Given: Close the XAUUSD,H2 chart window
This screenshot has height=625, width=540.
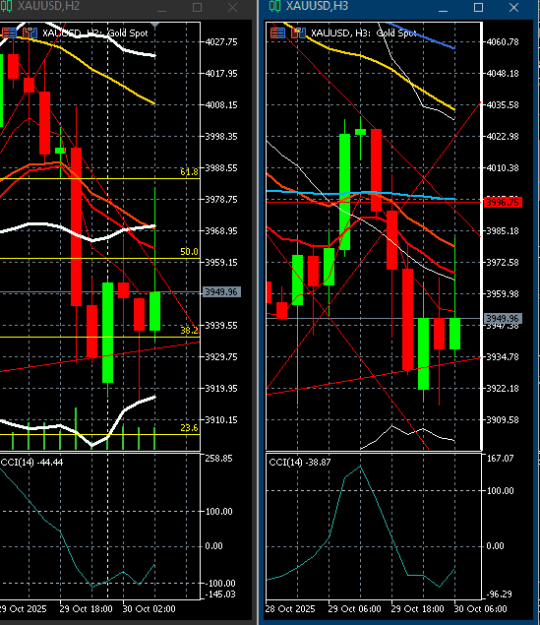Looking at the screenshot, I should (232, 8).
